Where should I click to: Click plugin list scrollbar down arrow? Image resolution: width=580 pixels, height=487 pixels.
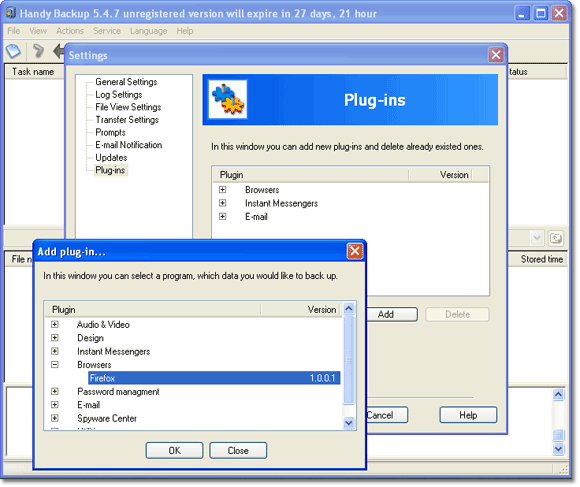pyautogui.click(x=348, y=422)
